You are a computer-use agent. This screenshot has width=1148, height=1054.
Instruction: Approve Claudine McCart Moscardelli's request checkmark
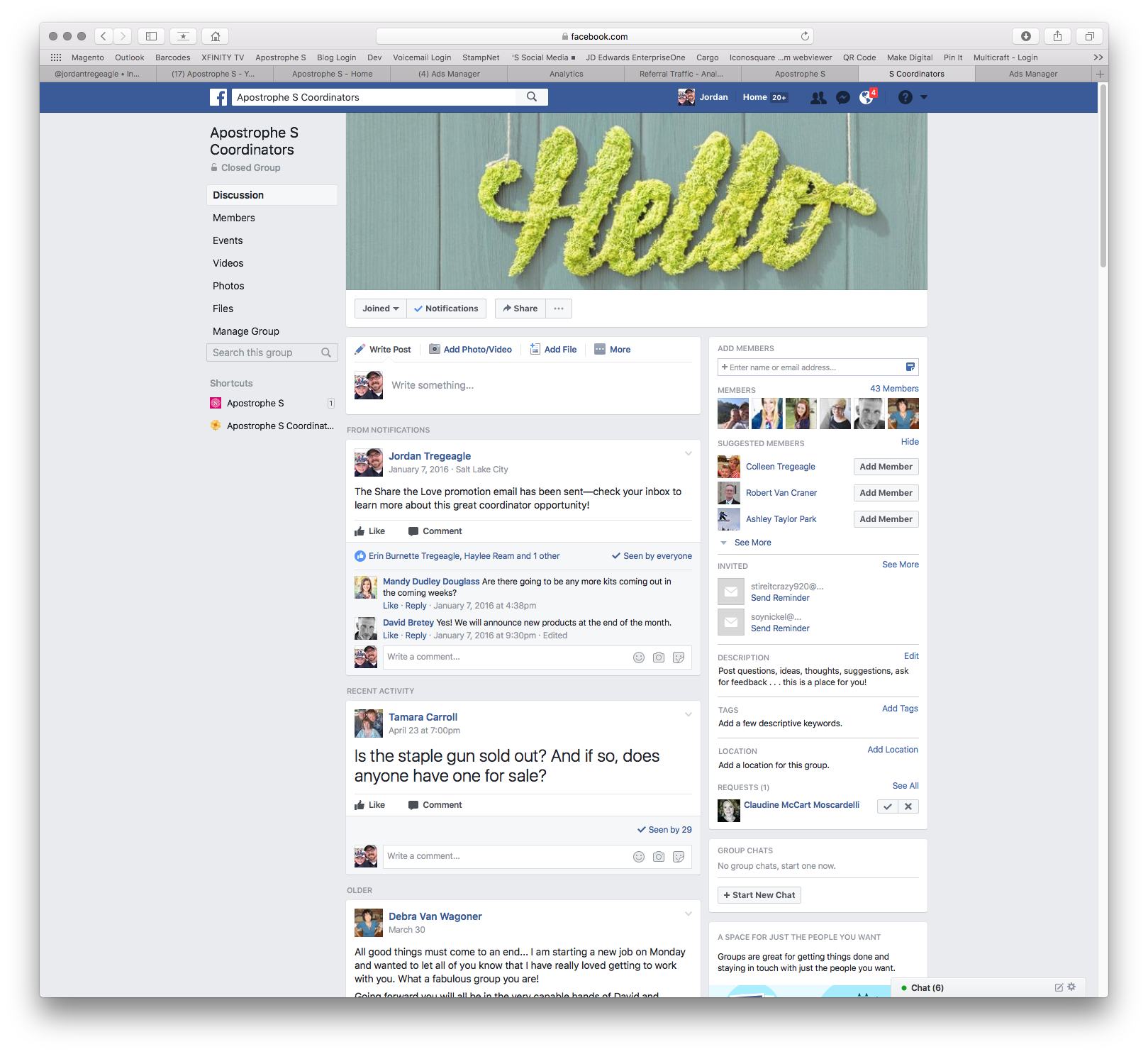click(x=888, y=806)
